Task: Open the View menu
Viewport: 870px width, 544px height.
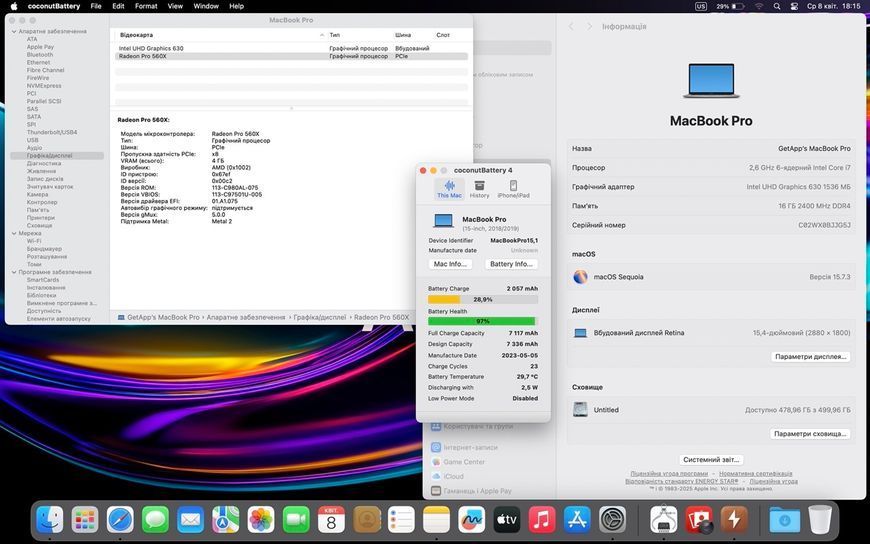Action: pos(175,6)
